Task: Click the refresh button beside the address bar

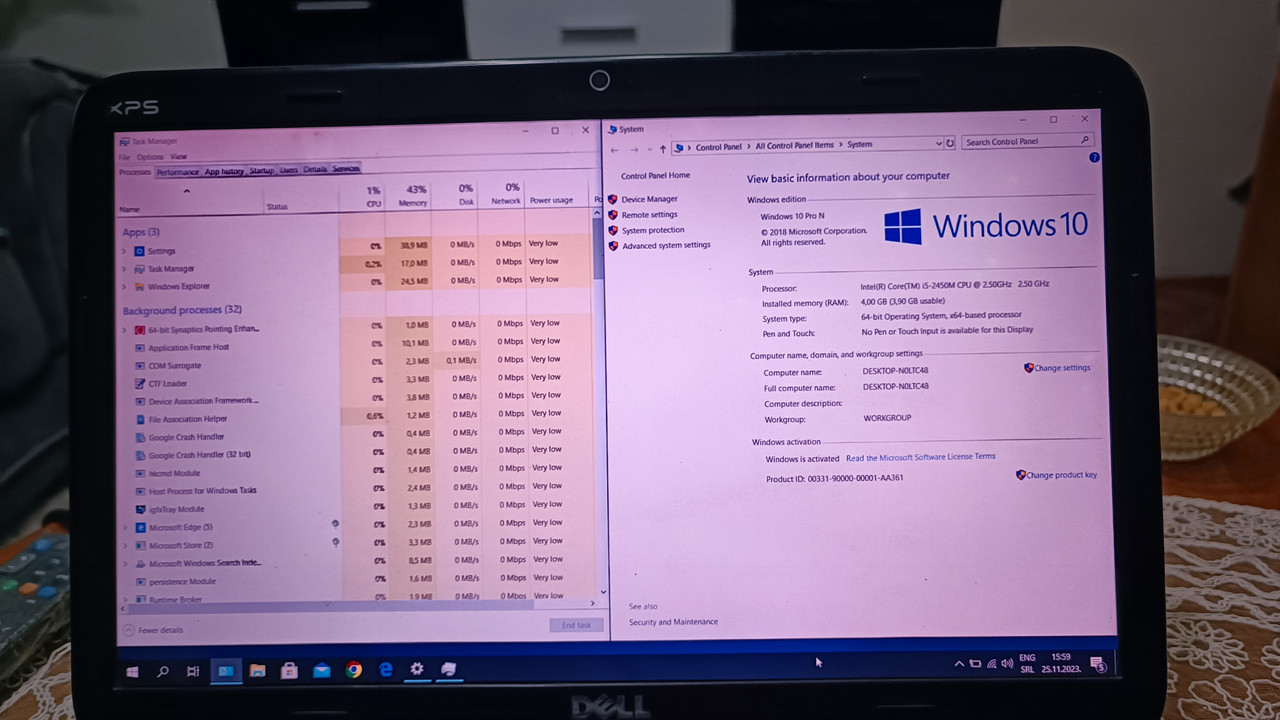Action: (950, 143)
